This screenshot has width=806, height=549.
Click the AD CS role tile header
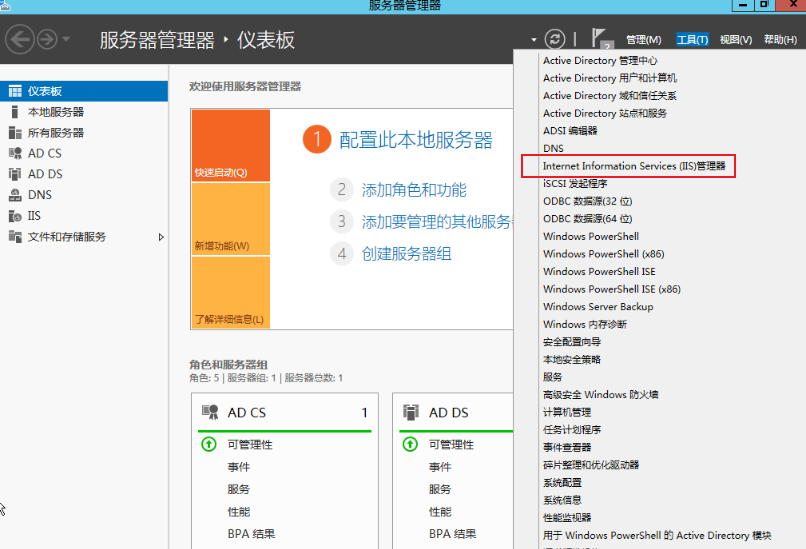click(285, 412)
